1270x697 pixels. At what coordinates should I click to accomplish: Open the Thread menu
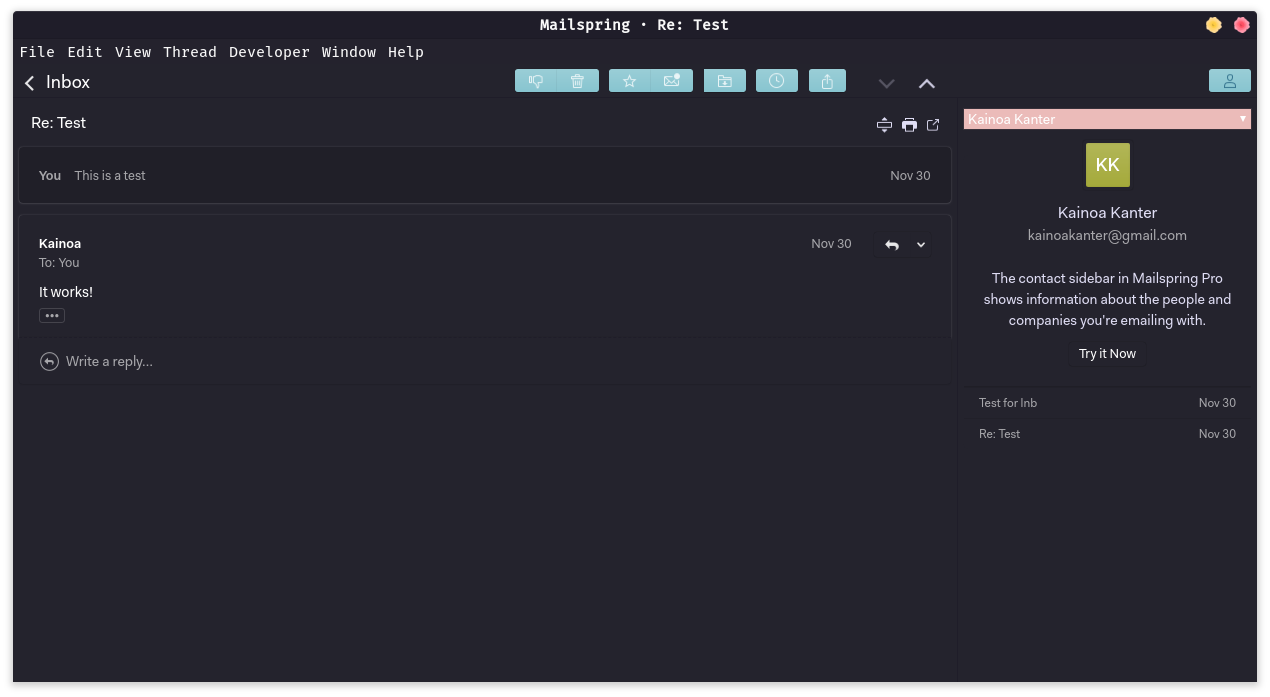coord(190,52)
